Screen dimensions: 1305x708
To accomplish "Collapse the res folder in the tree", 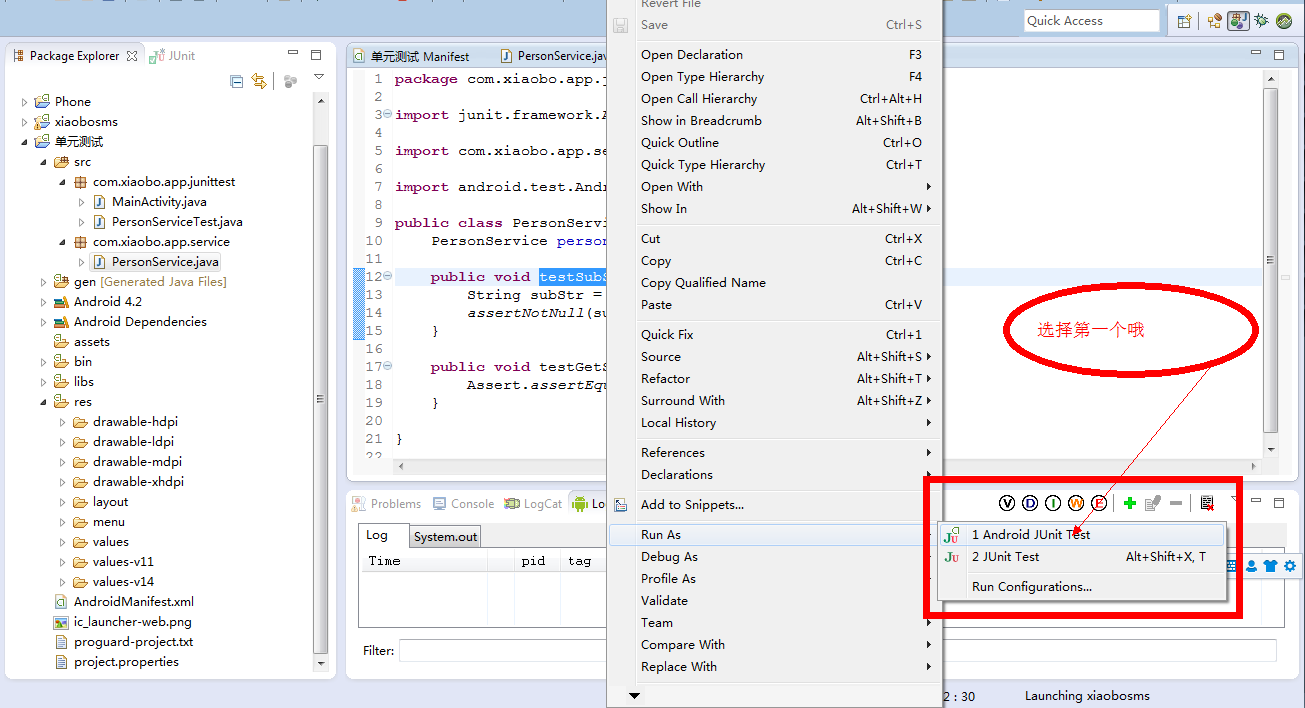I will 44,402.
